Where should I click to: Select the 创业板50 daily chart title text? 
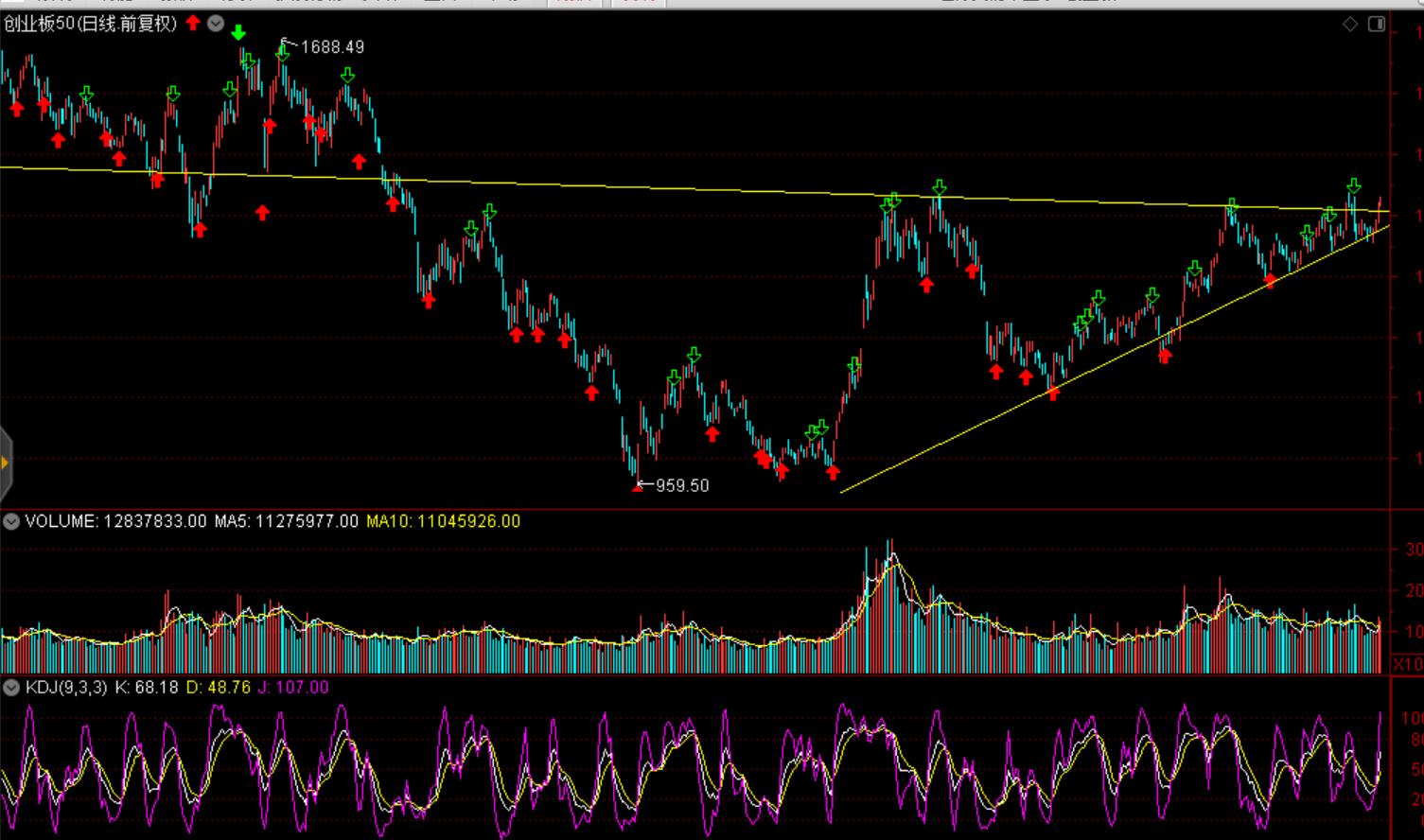click(90, 24)
